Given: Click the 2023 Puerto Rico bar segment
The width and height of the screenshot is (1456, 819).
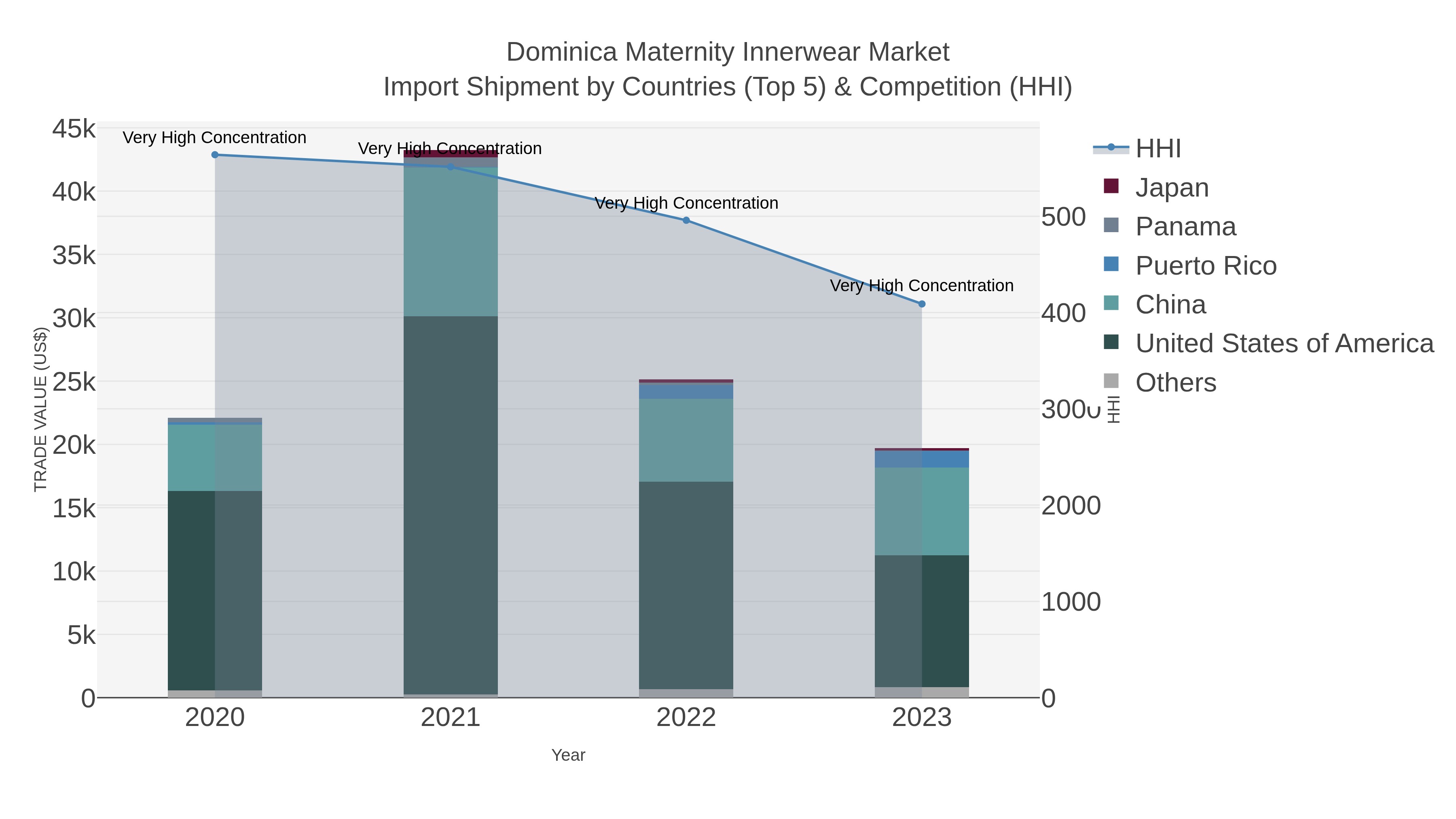Looking at the screenshot, I should (922, 459).
